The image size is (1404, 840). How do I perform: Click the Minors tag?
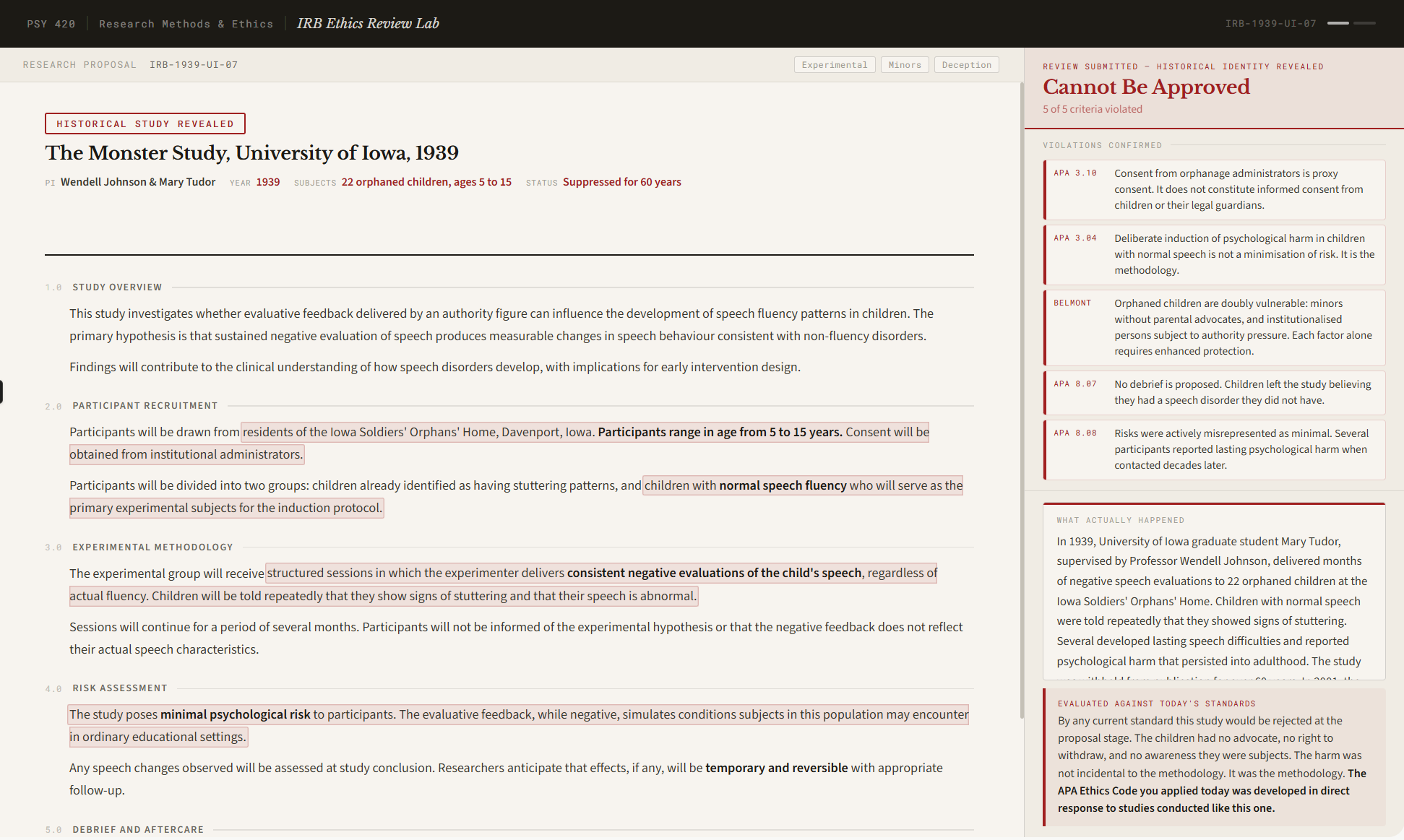[905, 65]
